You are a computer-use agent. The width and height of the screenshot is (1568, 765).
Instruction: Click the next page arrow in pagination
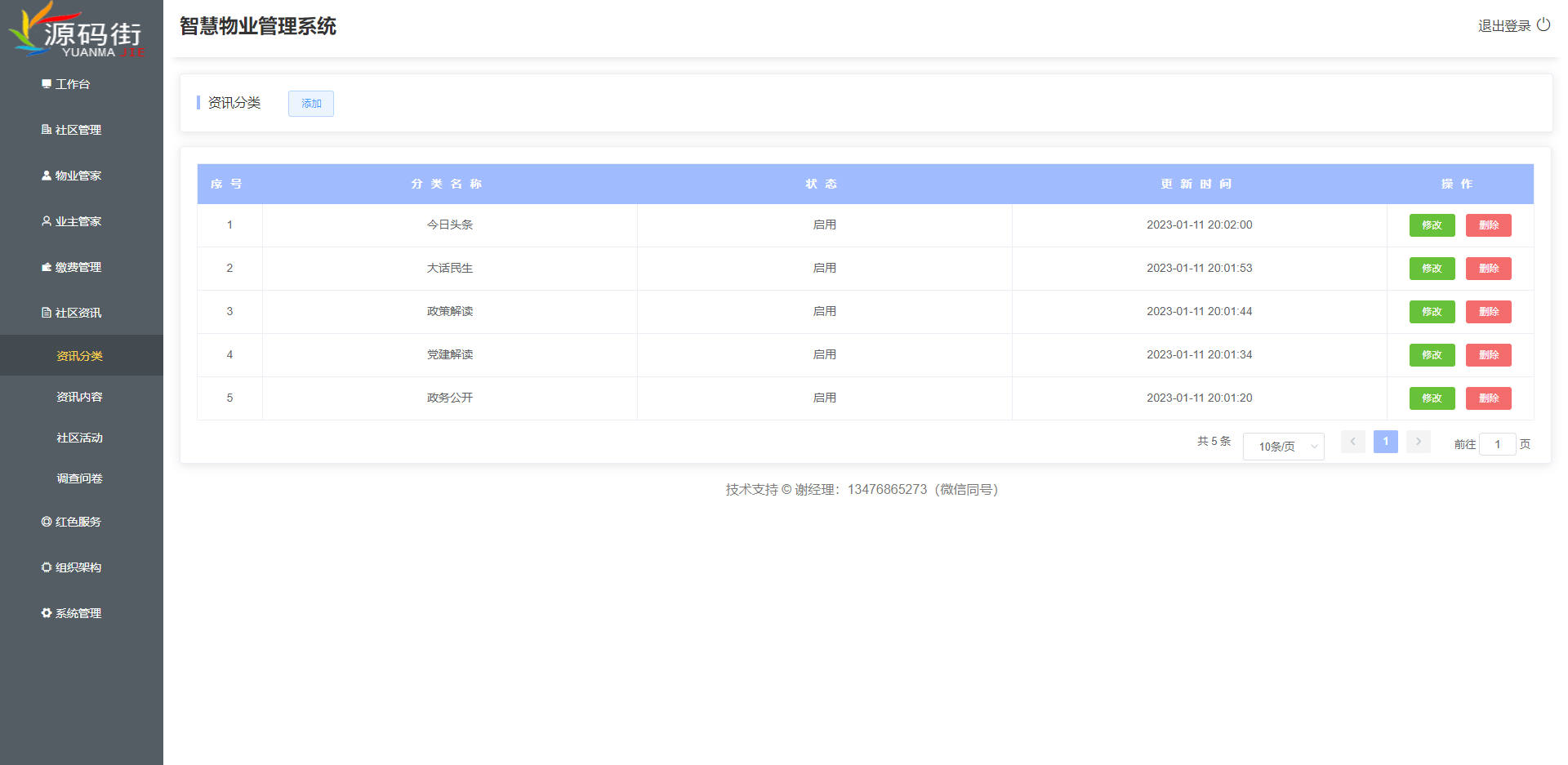point(1419,442)
